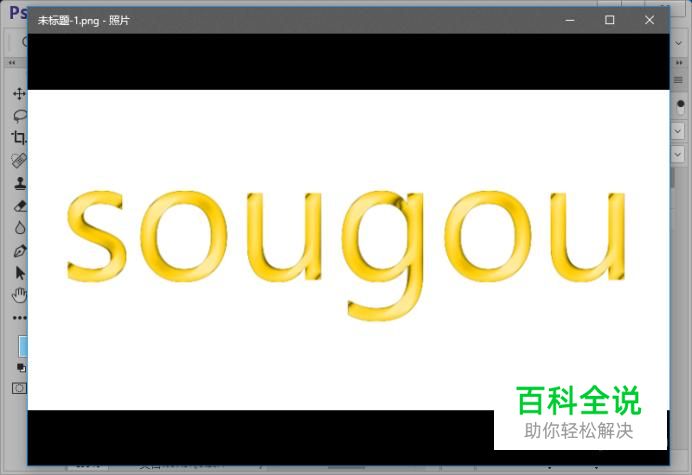This screenshot has width=692, height=475.
Task: Select the Healing Brush bandage tool
Action: (x=19, y=160)
